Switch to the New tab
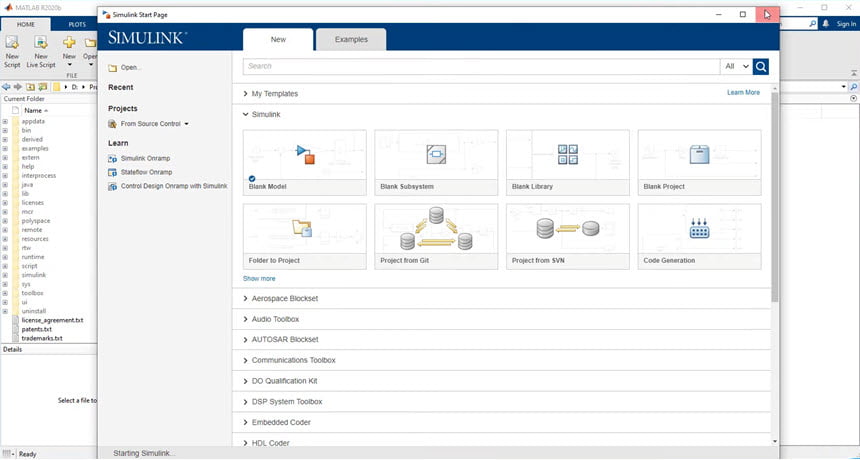This screenshot has height=460, width=860. tap(278, 39)
